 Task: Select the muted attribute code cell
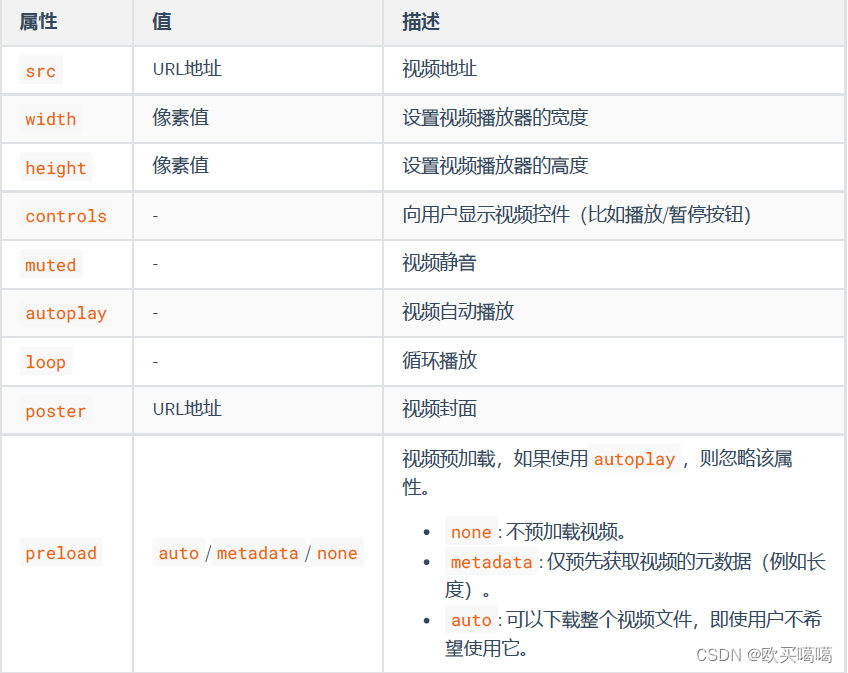pos(51,265)
